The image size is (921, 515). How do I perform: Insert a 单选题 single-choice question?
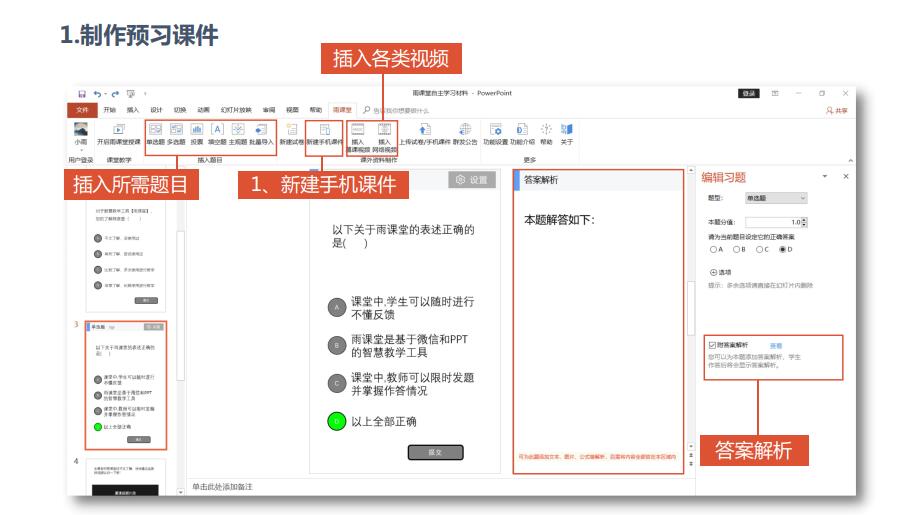tap(156, 134)
